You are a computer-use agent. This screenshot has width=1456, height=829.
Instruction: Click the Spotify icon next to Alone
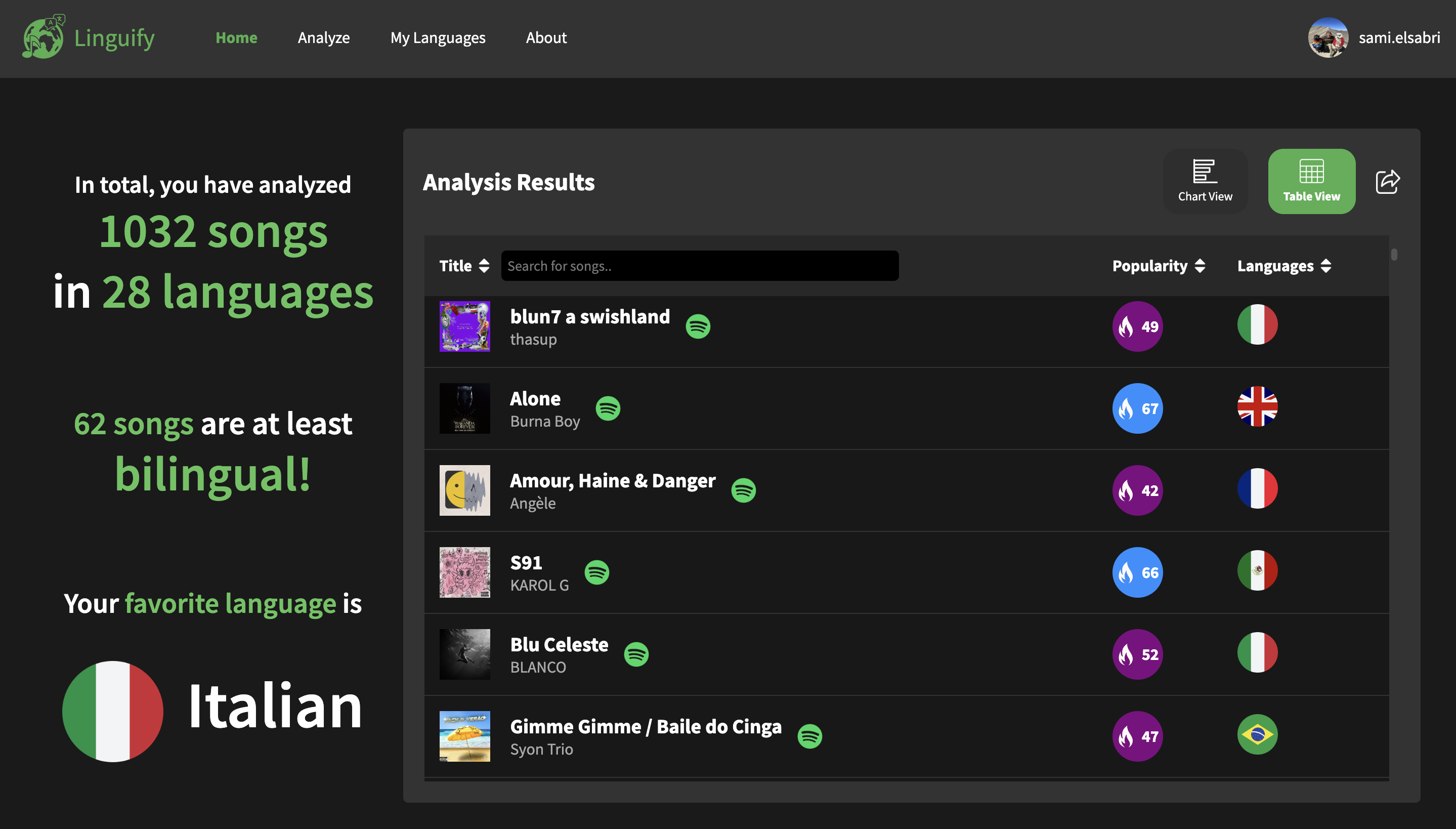point(608,408)
